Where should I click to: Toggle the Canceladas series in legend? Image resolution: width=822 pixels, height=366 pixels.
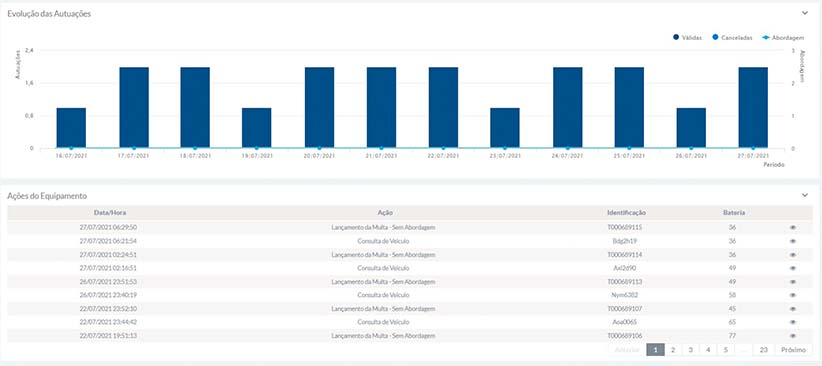[732, 38]
